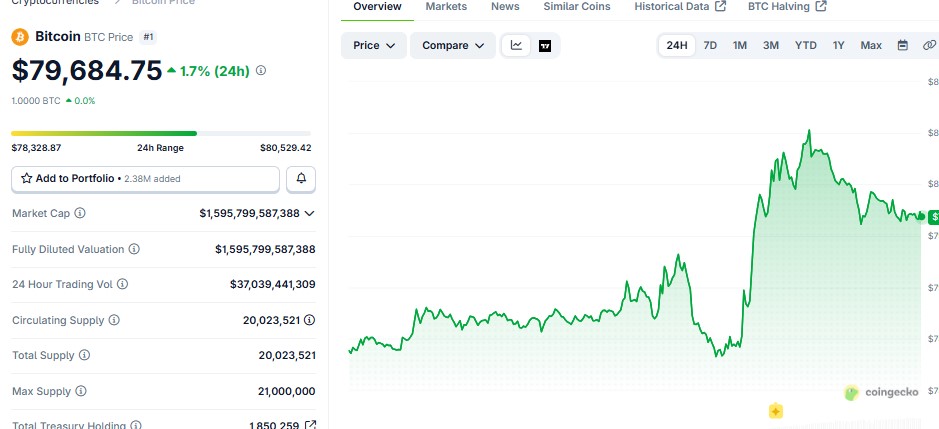Click the $79,684.75 price text
Screen dimensions: 939x429
click(87, 71)
